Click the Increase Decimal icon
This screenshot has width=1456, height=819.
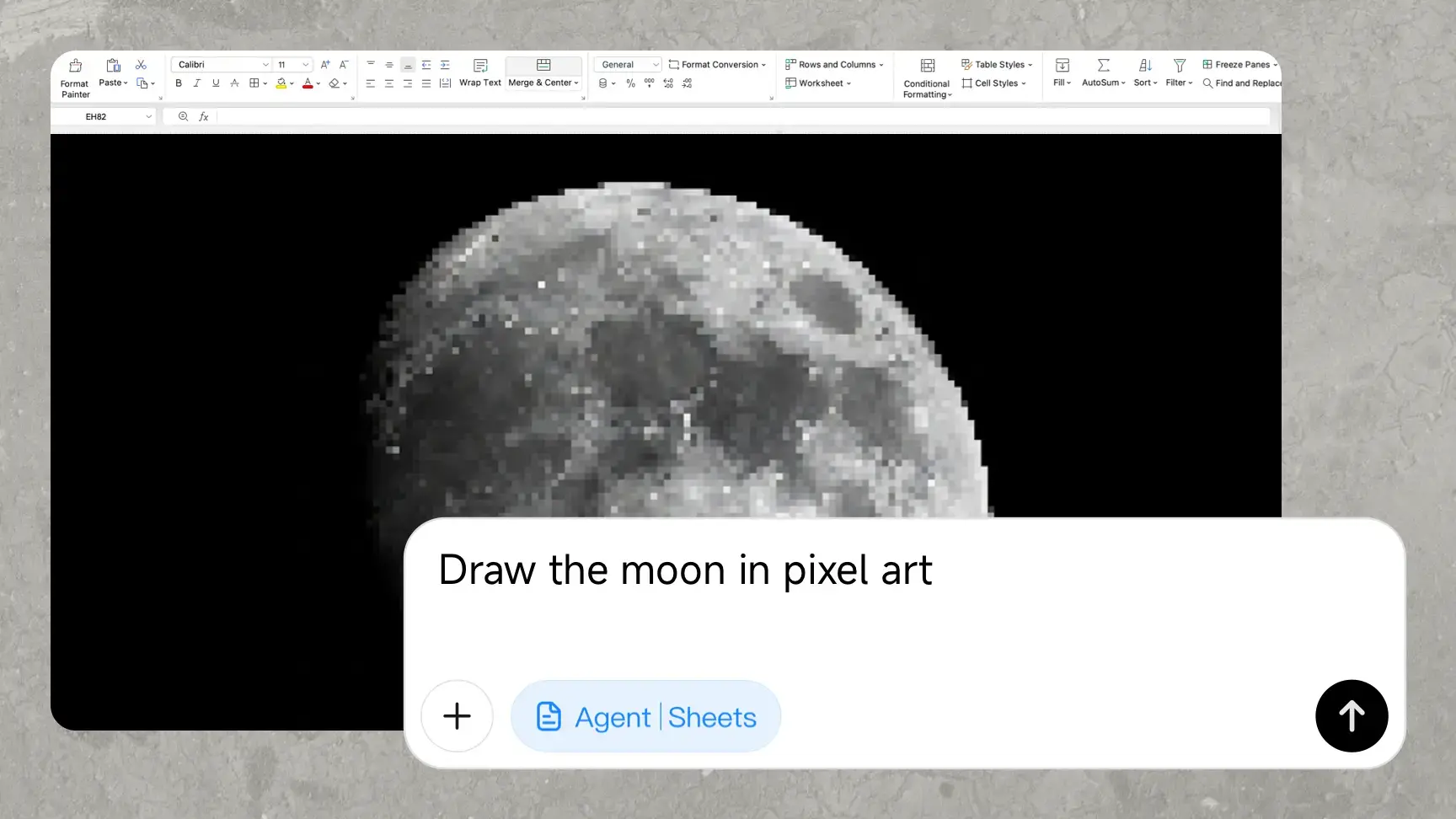coord(667,83)
